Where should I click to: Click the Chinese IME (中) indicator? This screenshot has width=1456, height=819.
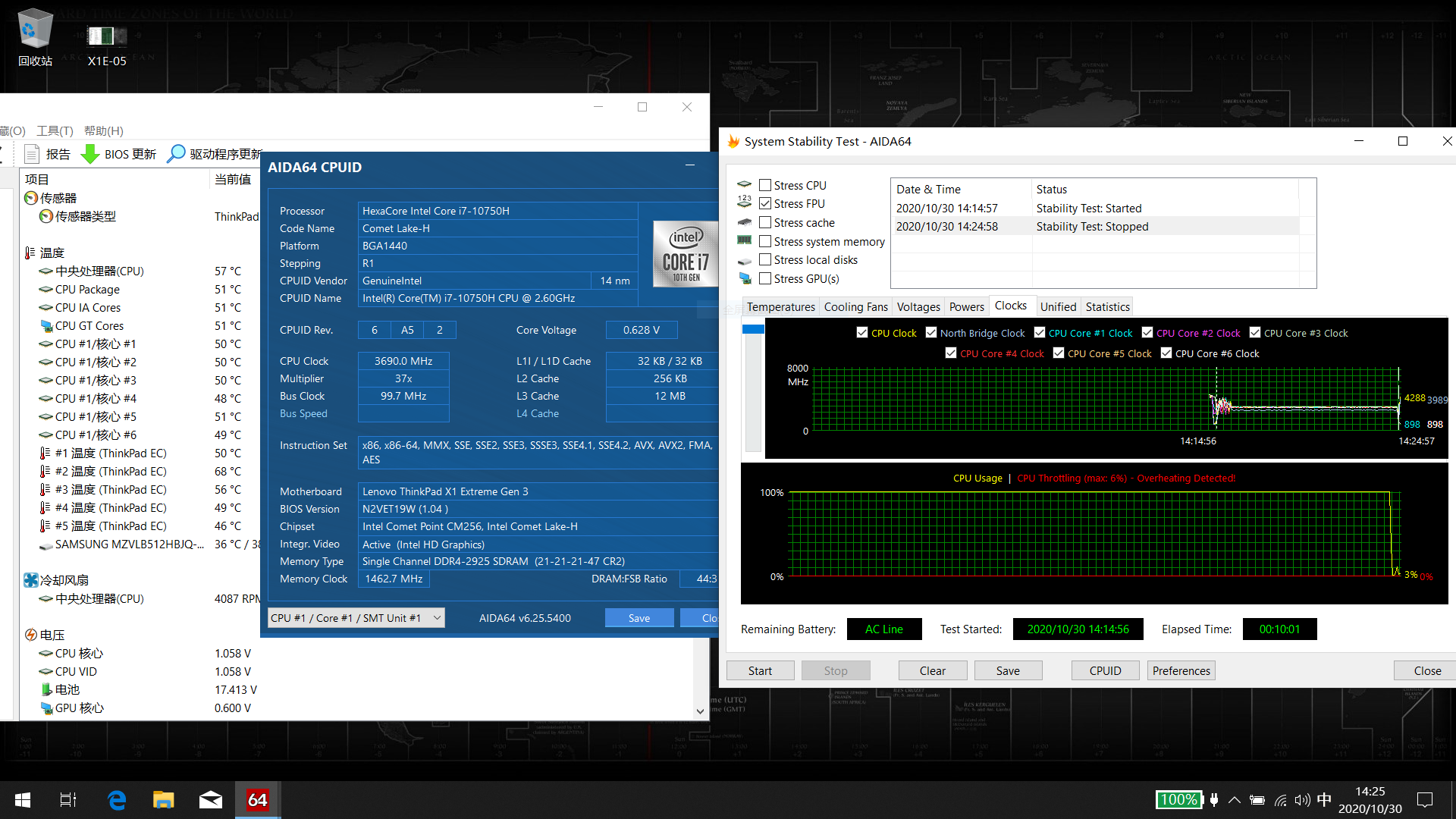coord(1324,800)
